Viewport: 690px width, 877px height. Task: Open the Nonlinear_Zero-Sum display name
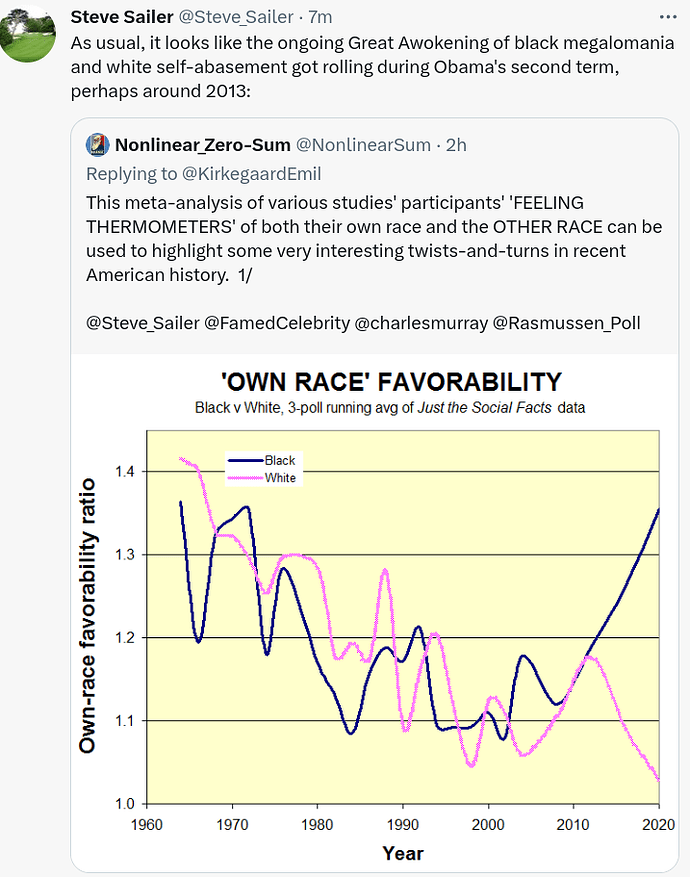click(202, 145)
